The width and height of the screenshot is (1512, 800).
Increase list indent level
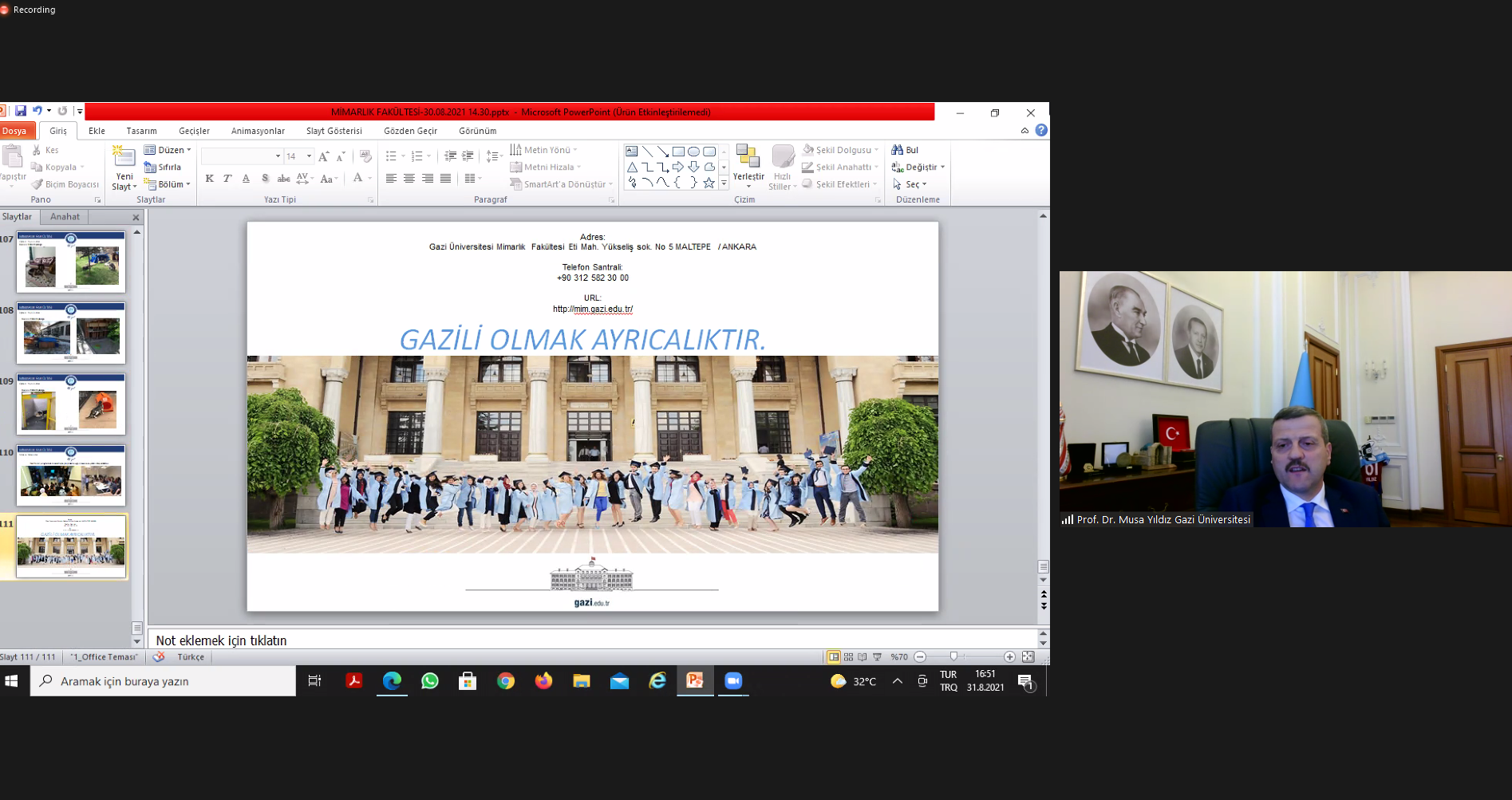tap(468, 156)
